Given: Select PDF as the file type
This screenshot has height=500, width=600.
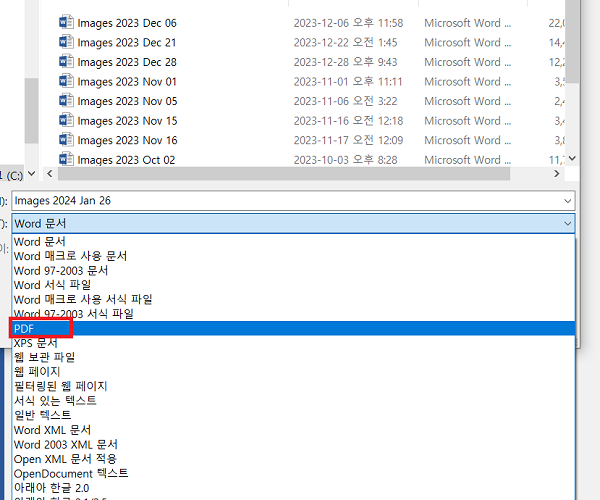Looking at the screenshot, I should pyautogui.click(x=293, y=329).
